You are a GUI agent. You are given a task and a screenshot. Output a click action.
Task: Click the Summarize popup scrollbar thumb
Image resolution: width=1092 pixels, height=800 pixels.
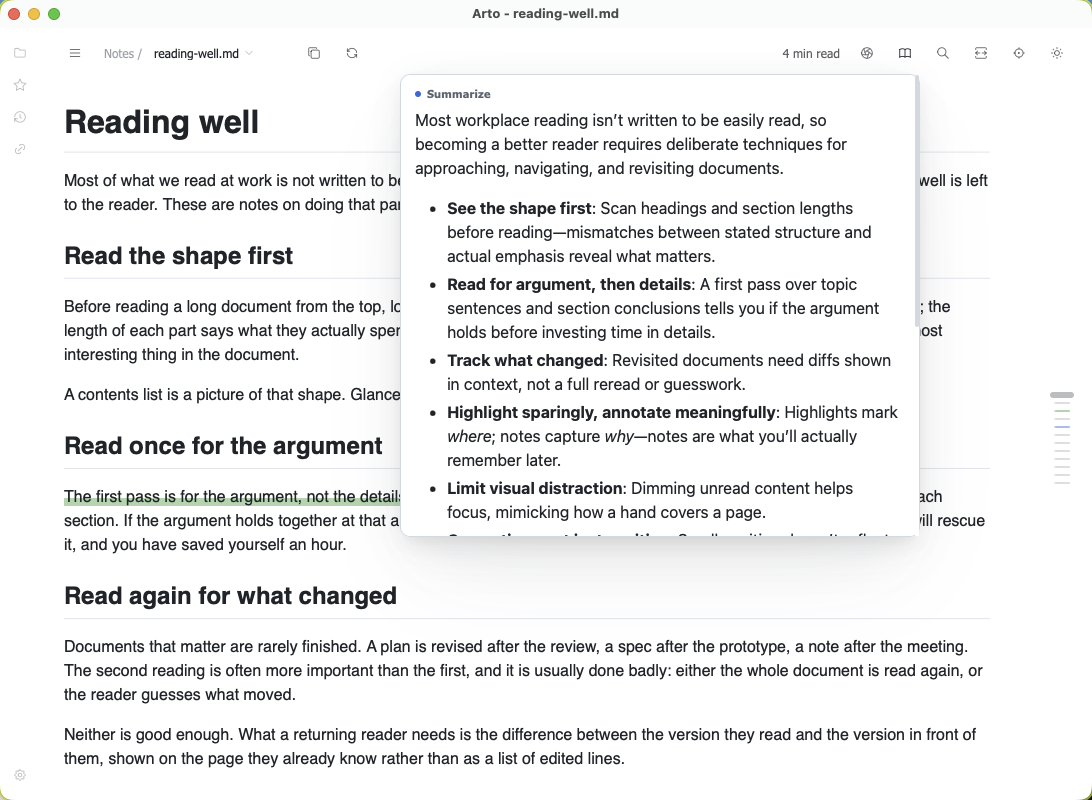[x=917, y=201]
